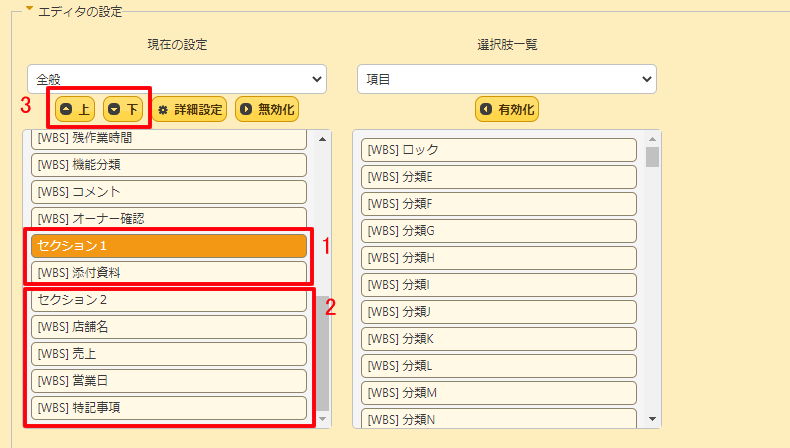This screenshot has height=448, width=790.
Task: Select [WBS] 分類J option
Action: pyautogui.click(x=499, y=312)
